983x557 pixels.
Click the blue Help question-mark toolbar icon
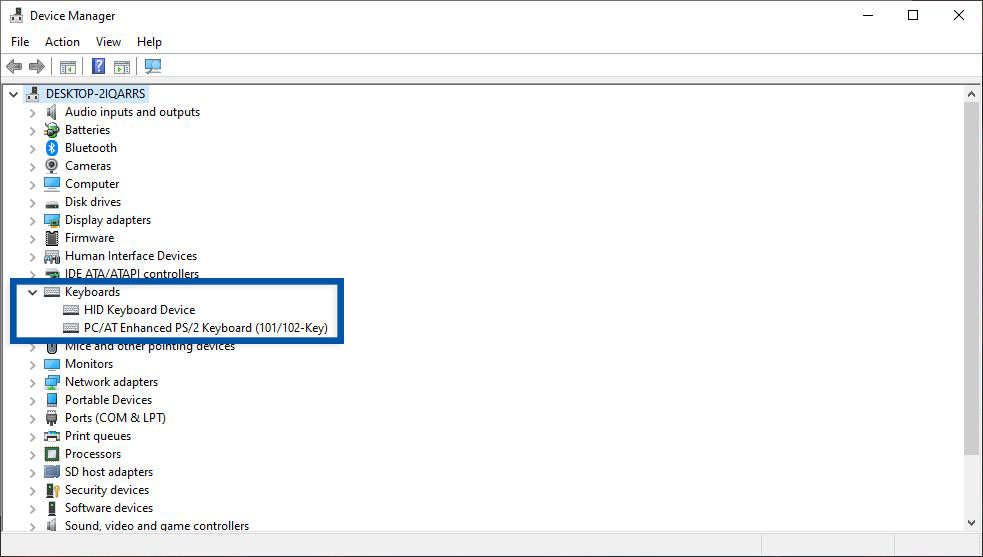click(x=98, y=66)
